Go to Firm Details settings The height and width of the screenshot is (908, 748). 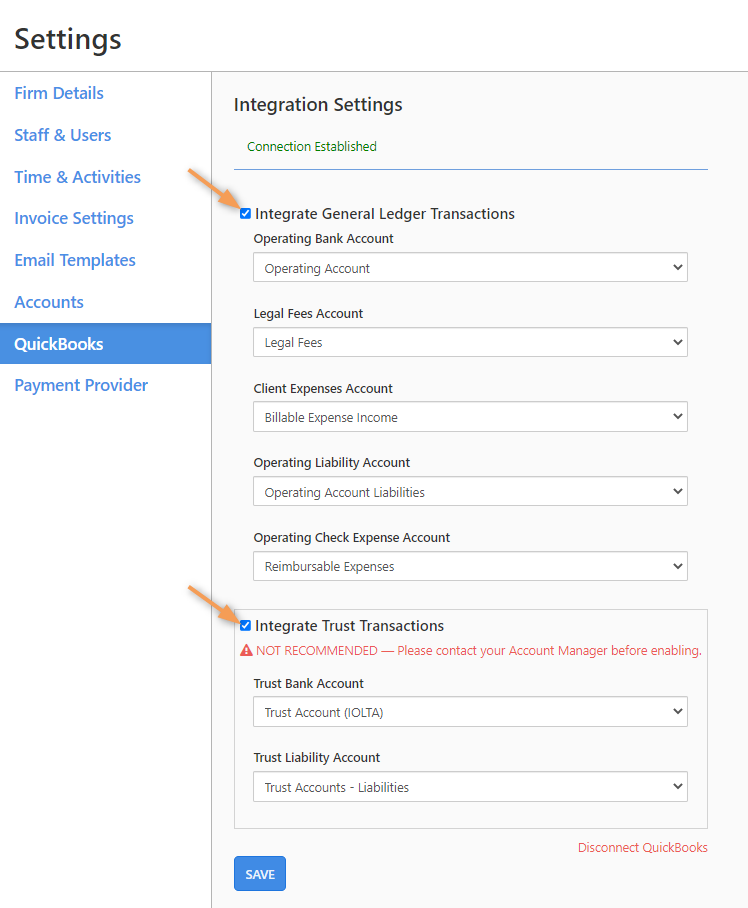coord(59,93)
